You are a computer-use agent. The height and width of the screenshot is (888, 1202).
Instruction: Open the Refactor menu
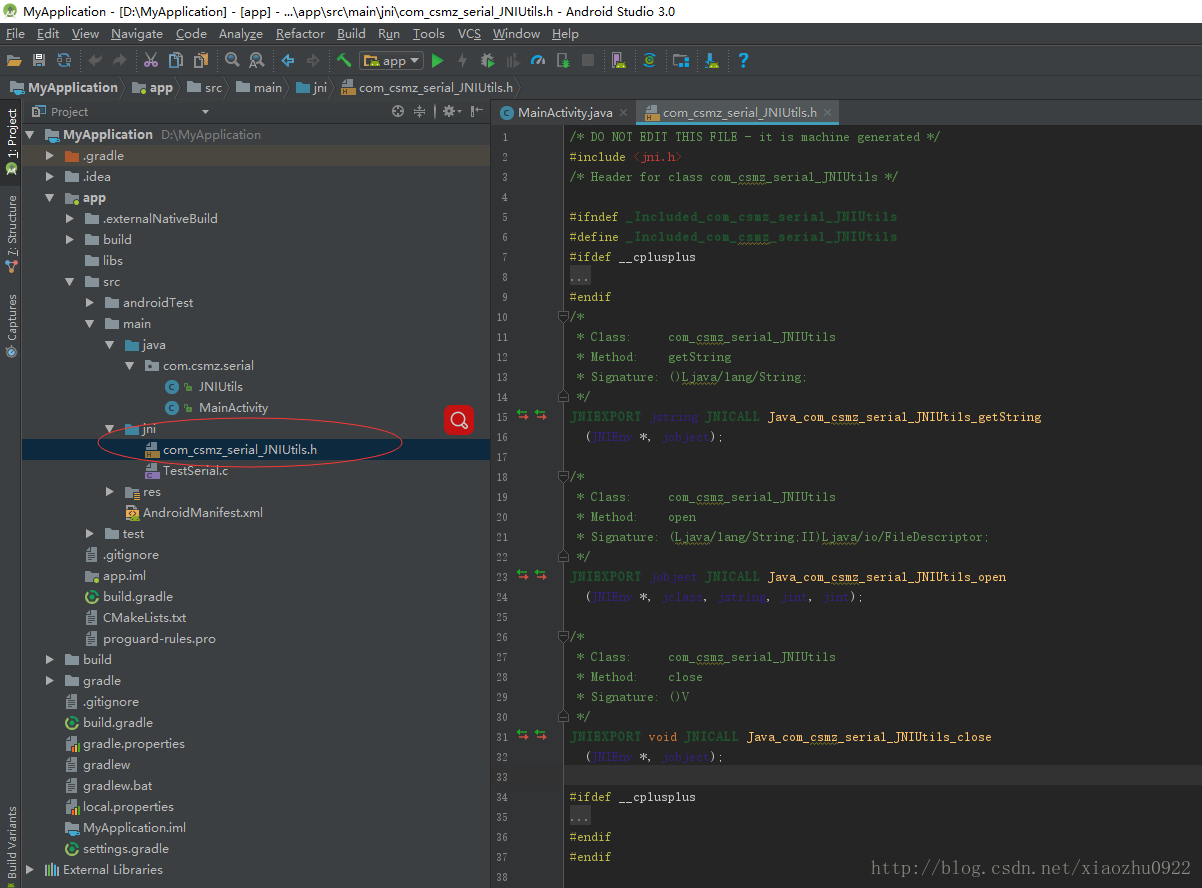coord(300,33)
